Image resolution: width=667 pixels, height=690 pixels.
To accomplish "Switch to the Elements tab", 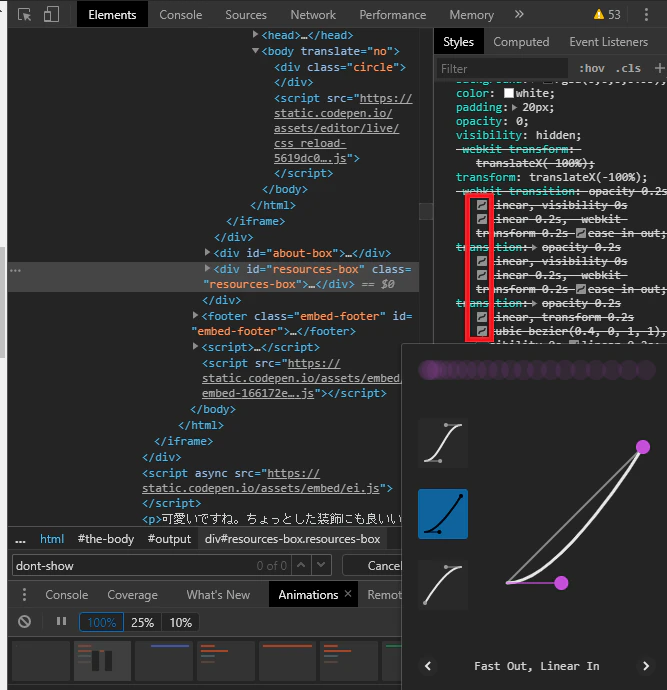I will click(x=112, y=15).
